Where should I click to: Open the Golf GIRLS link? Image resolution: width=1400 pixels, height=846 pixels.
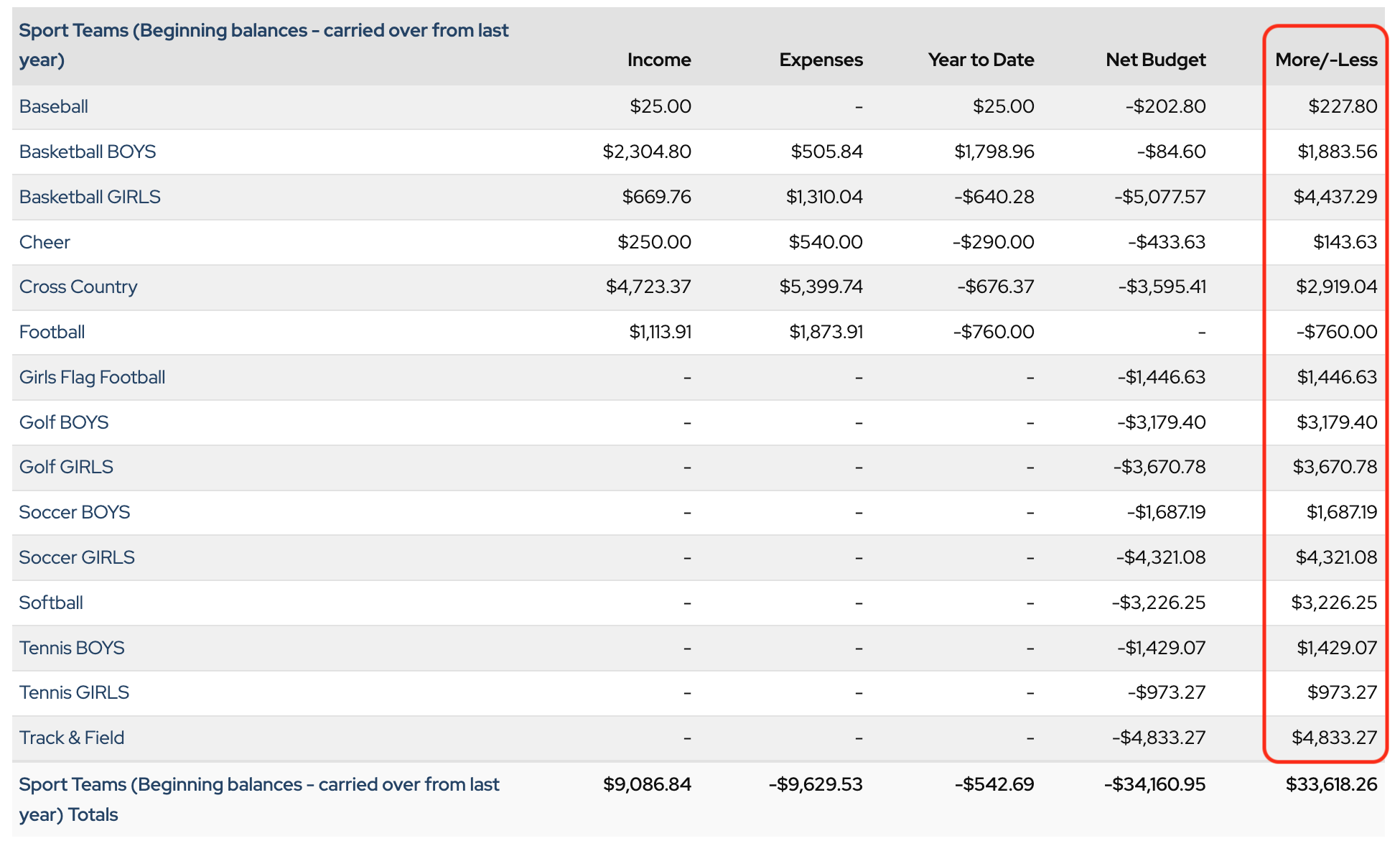click(66, 467)
